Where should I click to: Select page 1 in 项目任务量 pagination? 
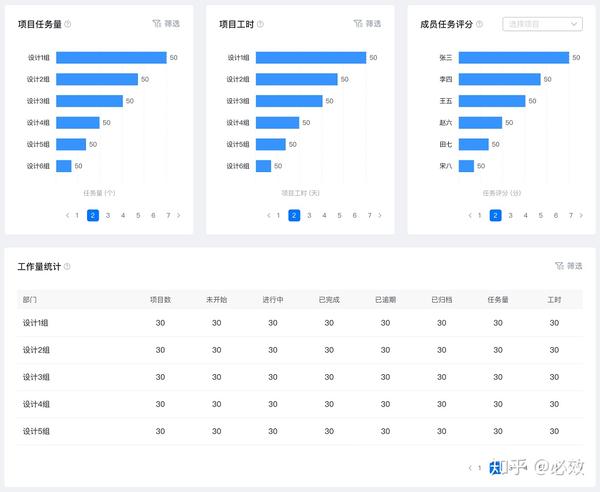[77, 215]
